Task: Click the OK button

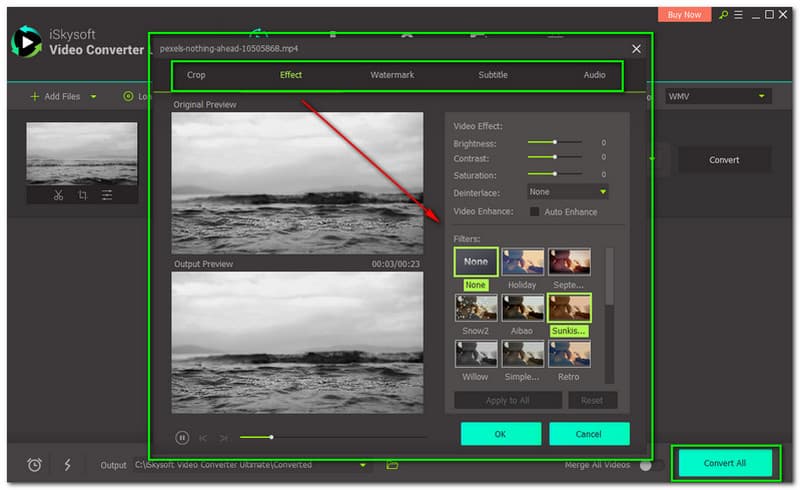Action: 500,433
